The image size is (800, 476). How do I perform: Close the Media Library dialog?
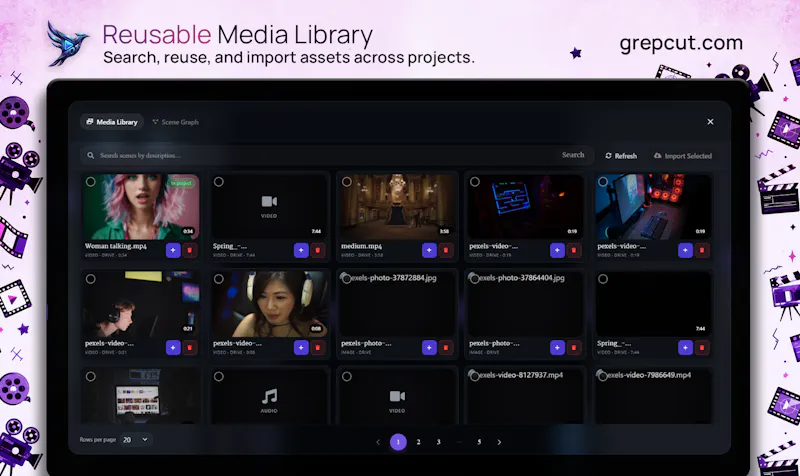point(710,122)
